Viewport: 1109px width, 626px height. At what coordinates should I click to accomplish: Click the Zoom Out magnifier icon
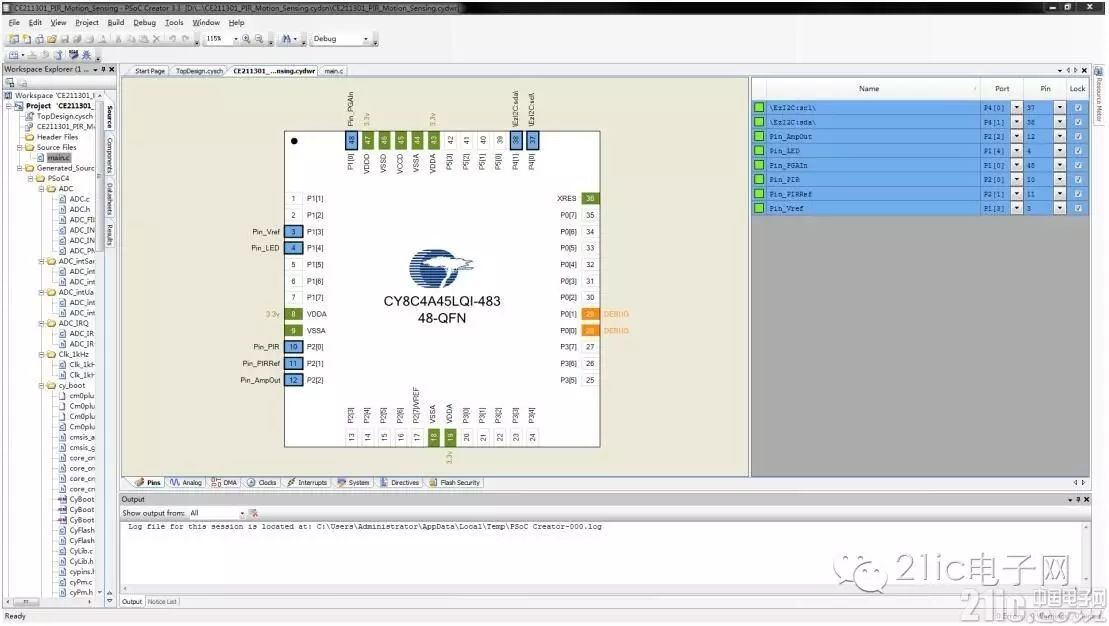coord(259,39)
